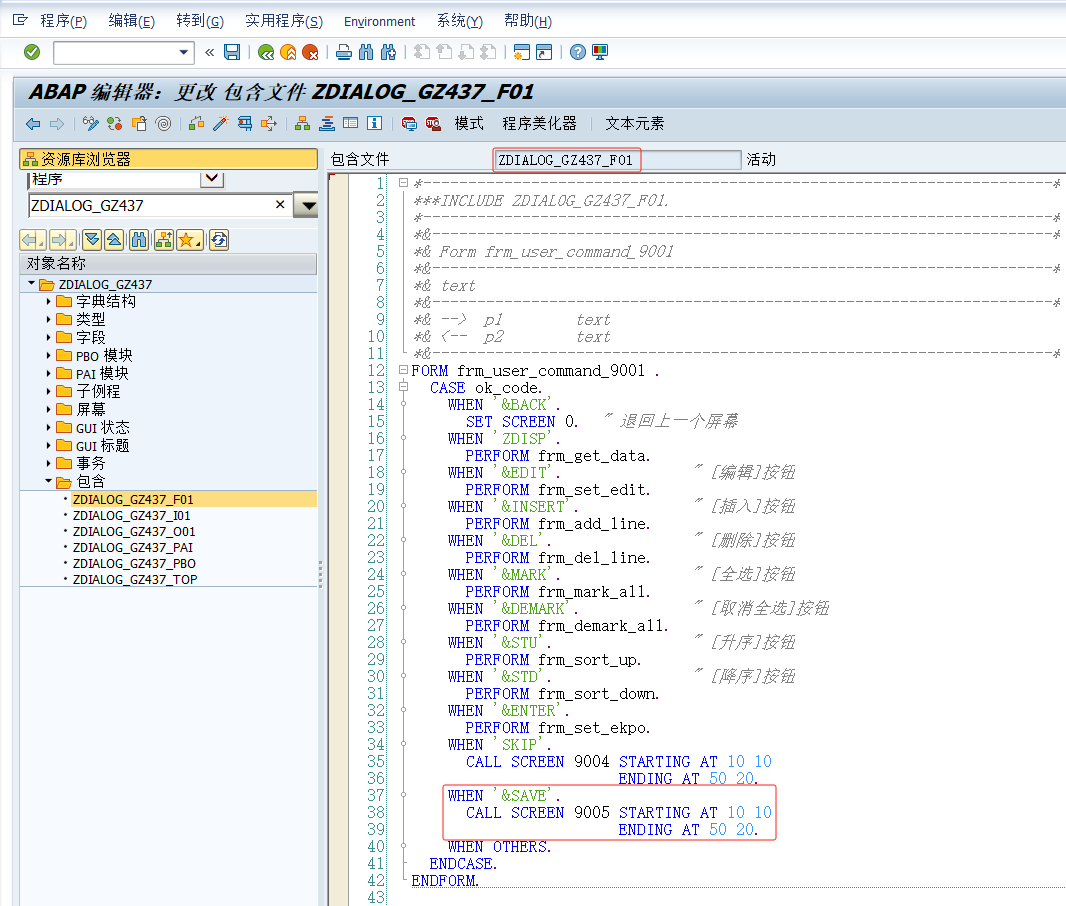Viewport: 1066px width, 906px height.
Task: Create a new SAP session
Action: tap(522, 52)
